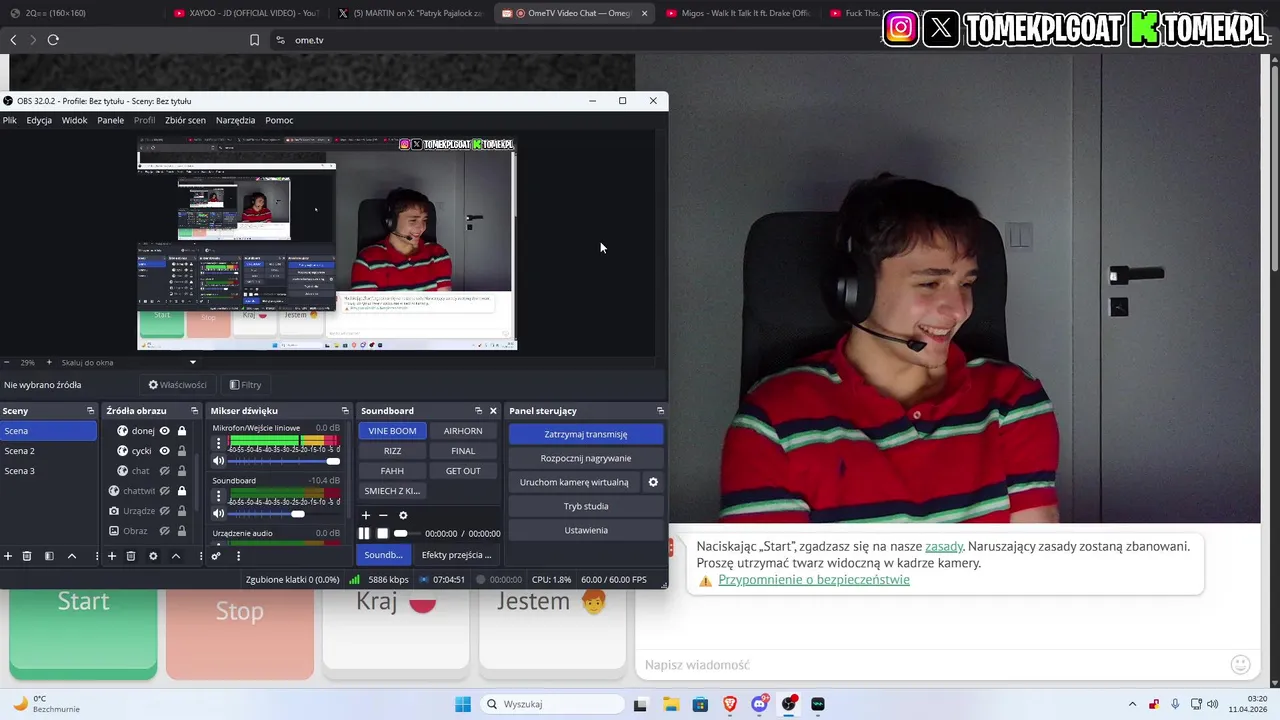Open the zasady rules link
The height and width of the screenshot is (720, 1280).
(944, 546)
